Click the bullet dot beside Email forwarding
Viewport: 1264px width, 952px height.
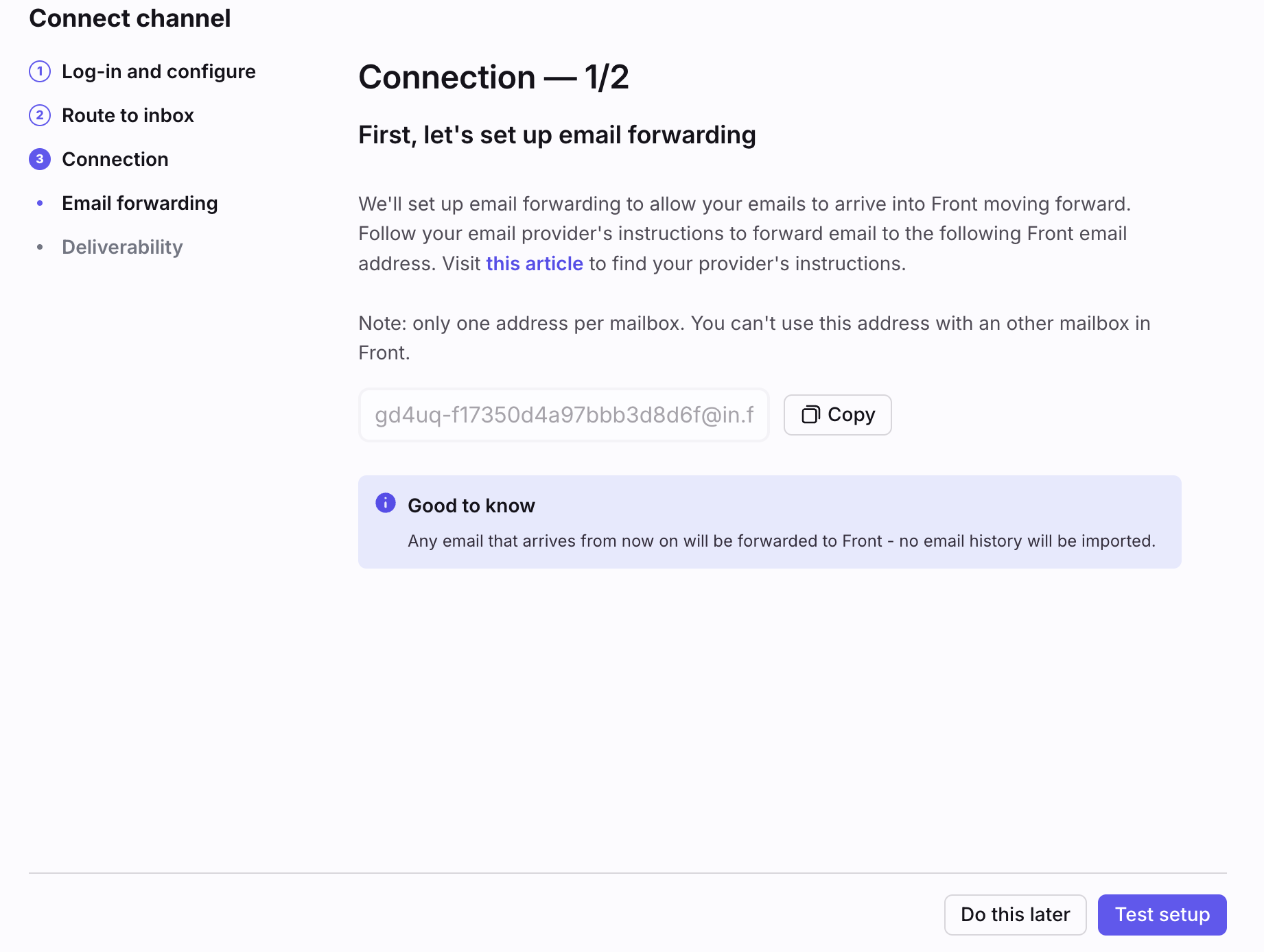[x=40, y=203]
